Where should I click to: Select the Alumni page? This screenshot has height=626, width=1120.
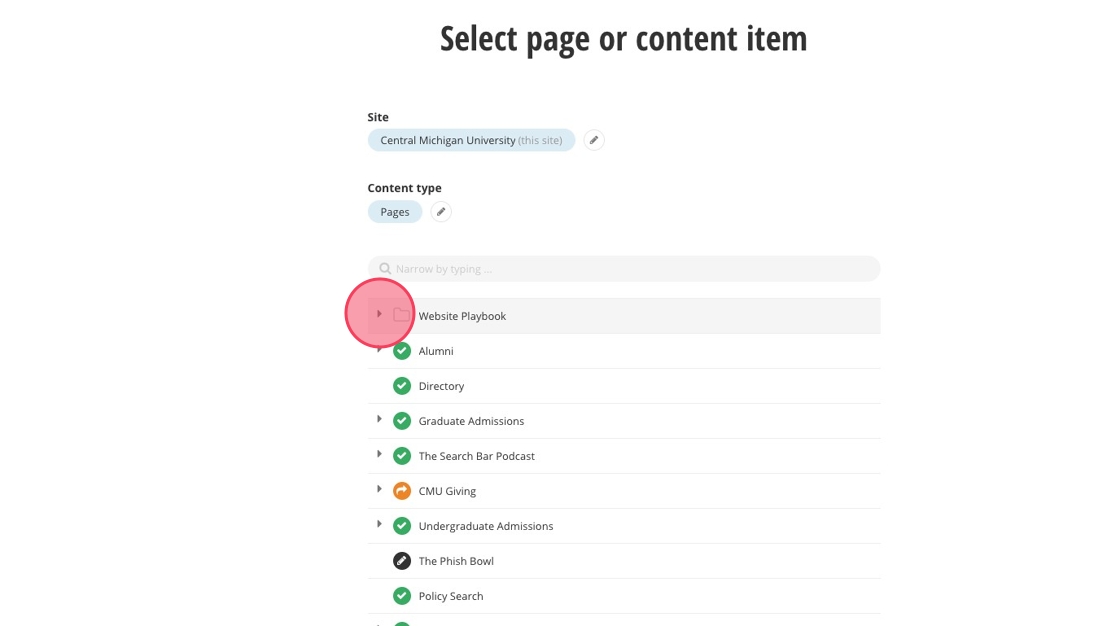(x=436, y=351)
